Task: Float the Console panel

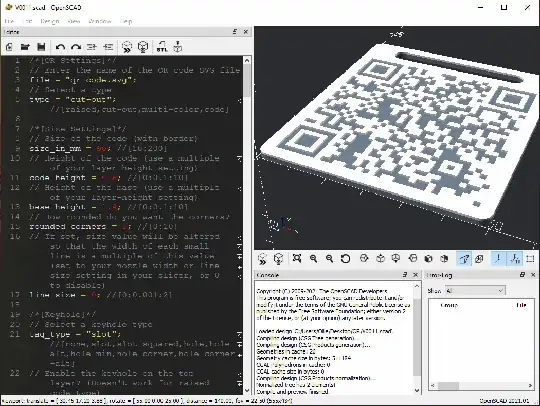Action: [405, 275]
